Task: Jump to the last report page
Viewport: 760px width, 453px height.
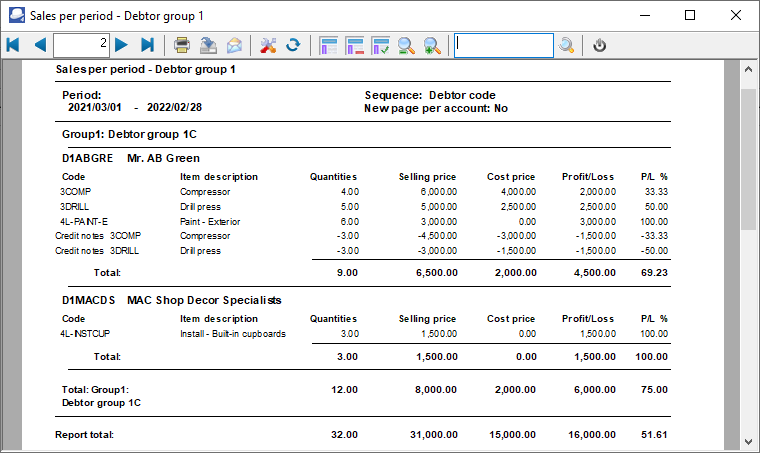Action: (x=147, y=45)
